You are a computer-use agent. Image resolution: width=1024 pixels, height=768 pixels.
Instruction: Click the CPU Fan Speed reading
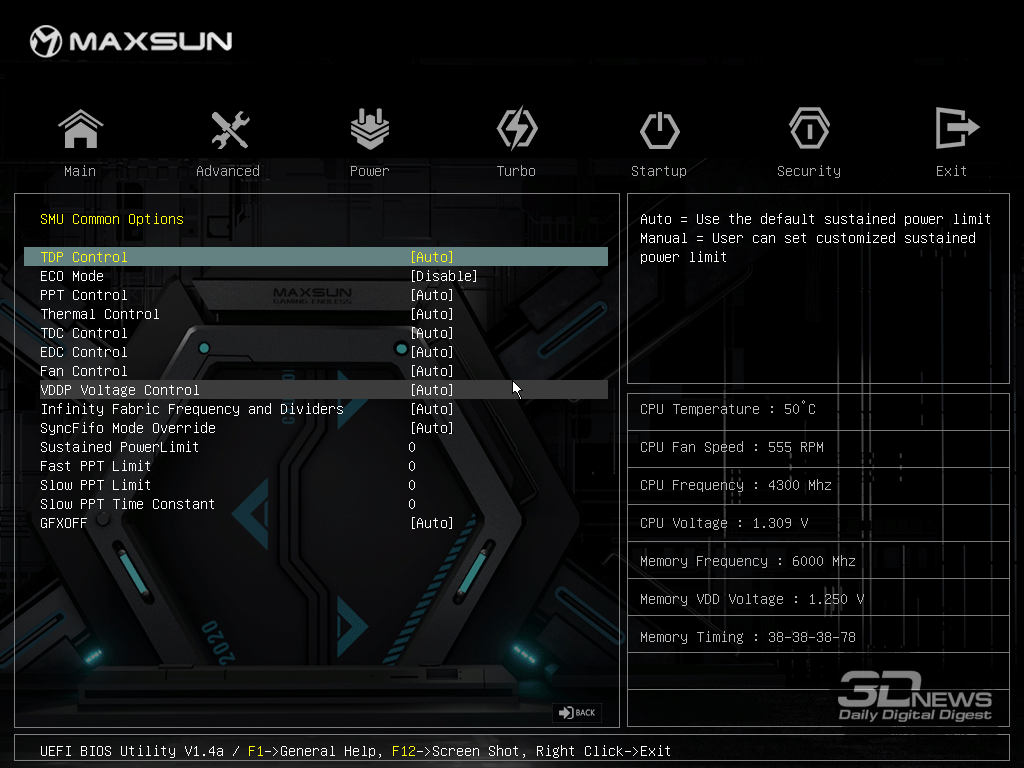click(731, 447)
